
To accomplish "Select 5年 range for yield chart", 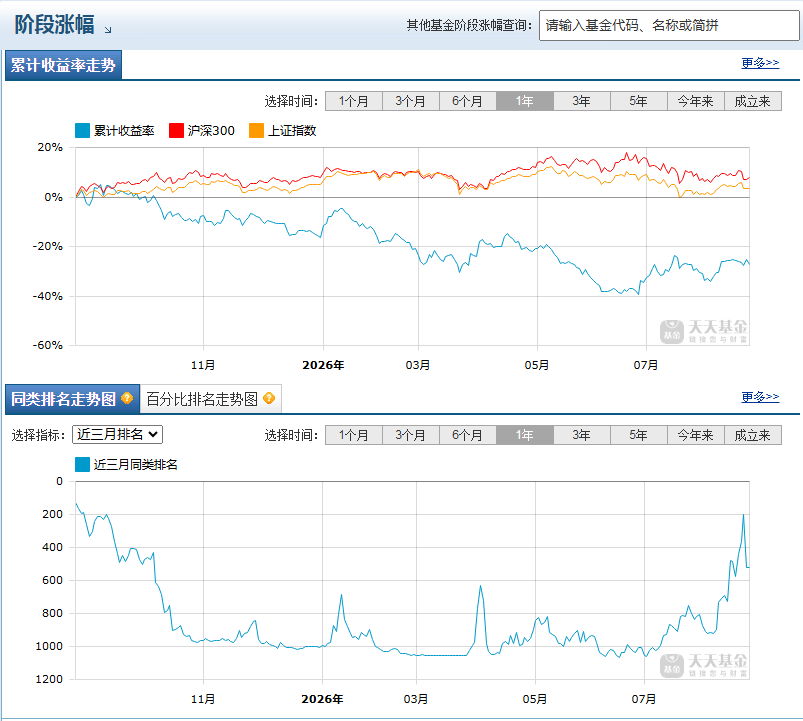I will click(639, 101).
